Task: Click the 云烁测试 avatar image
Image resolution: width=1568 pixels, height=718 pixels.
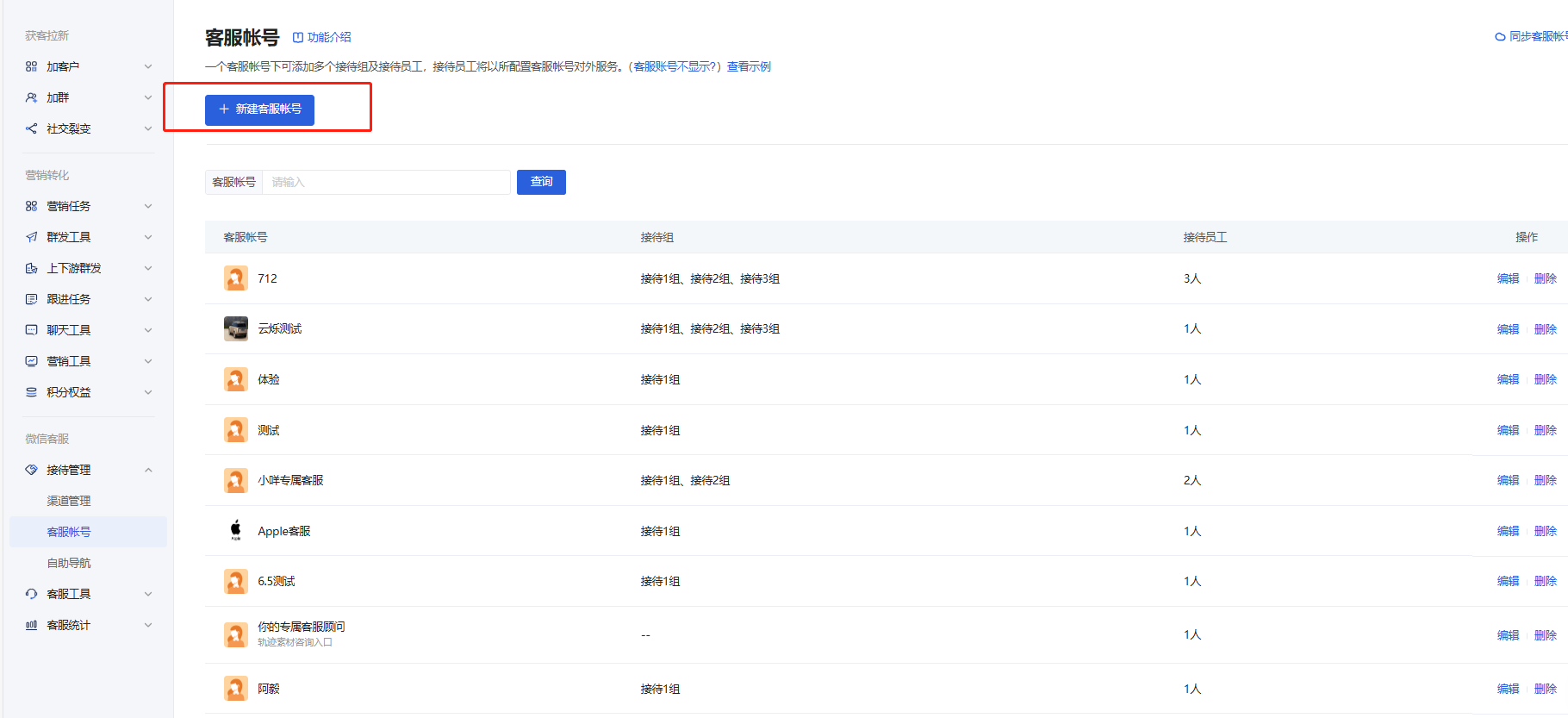Action: [236, 328]
